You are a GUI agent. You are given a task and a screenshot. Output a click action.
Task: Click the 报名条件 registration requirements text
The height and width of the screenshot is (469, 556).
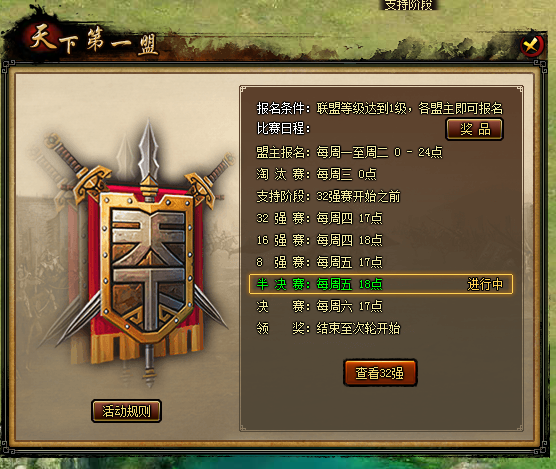380,108
